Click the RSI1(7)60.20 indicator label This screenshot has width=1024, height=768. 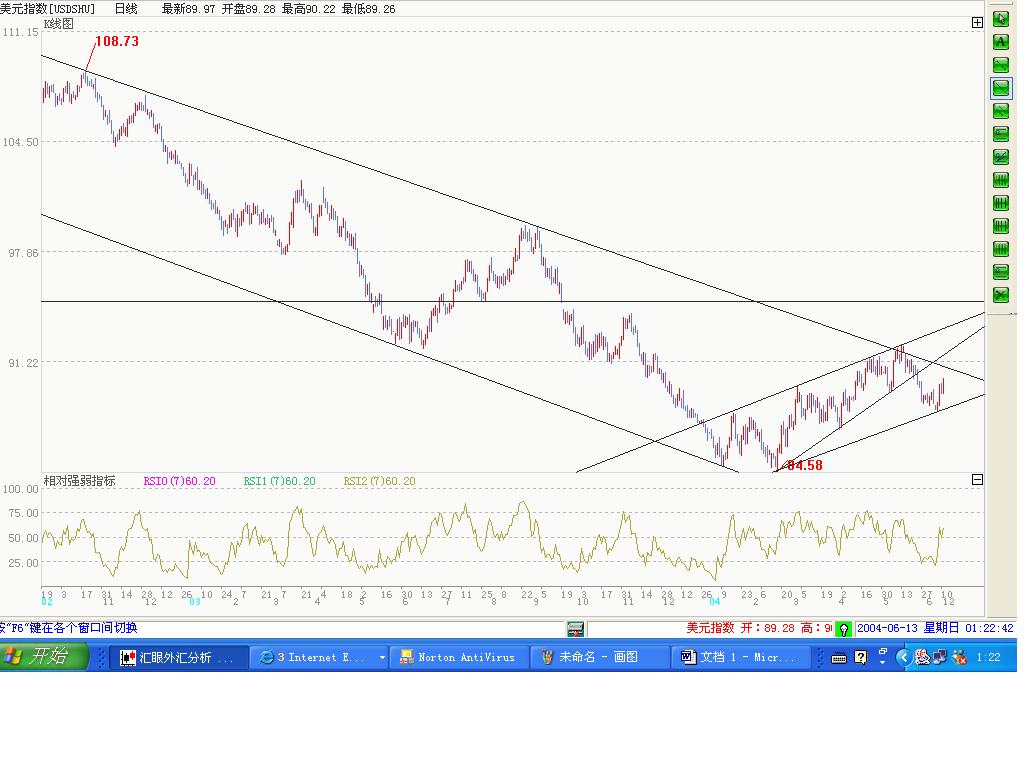(x=280, y=481)
